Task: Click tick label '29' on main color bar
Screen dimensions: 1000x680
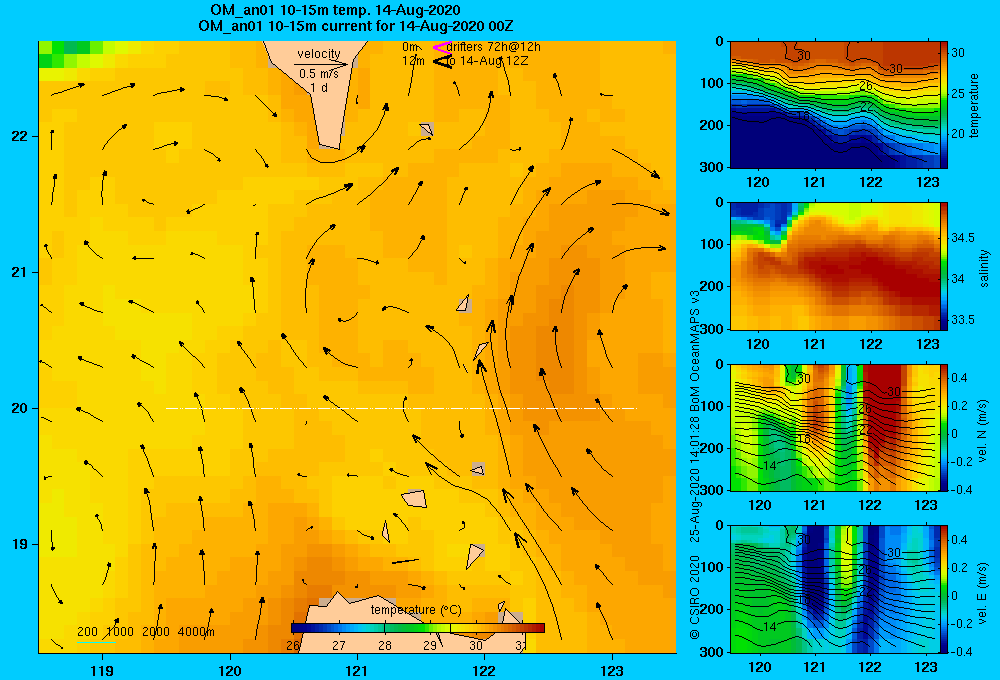Action: [430, 646]
